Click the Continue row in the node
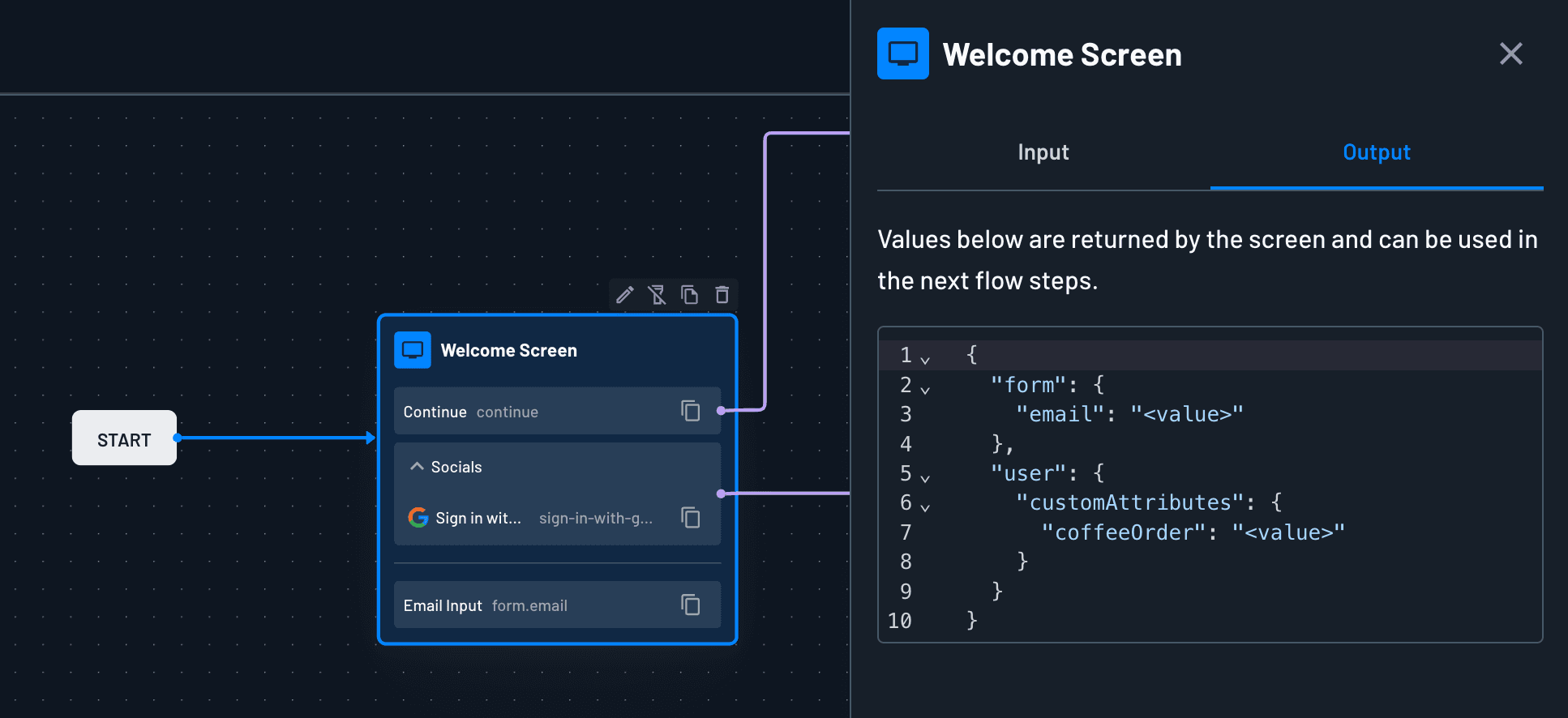This screenshot has width=1568, height=718. point(557,411)
